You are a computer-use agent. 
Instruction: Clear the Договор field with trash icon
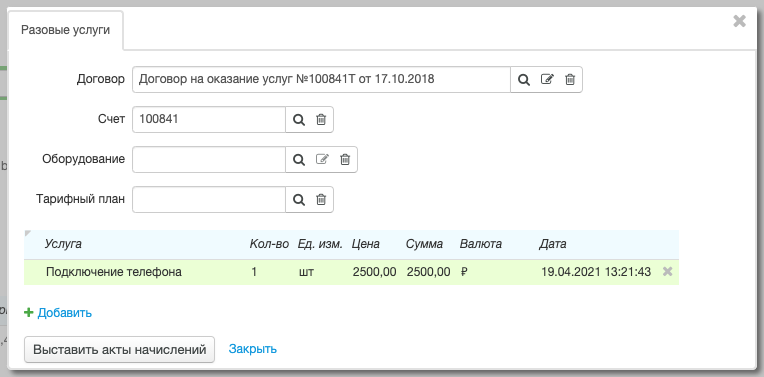click(570, 79)
